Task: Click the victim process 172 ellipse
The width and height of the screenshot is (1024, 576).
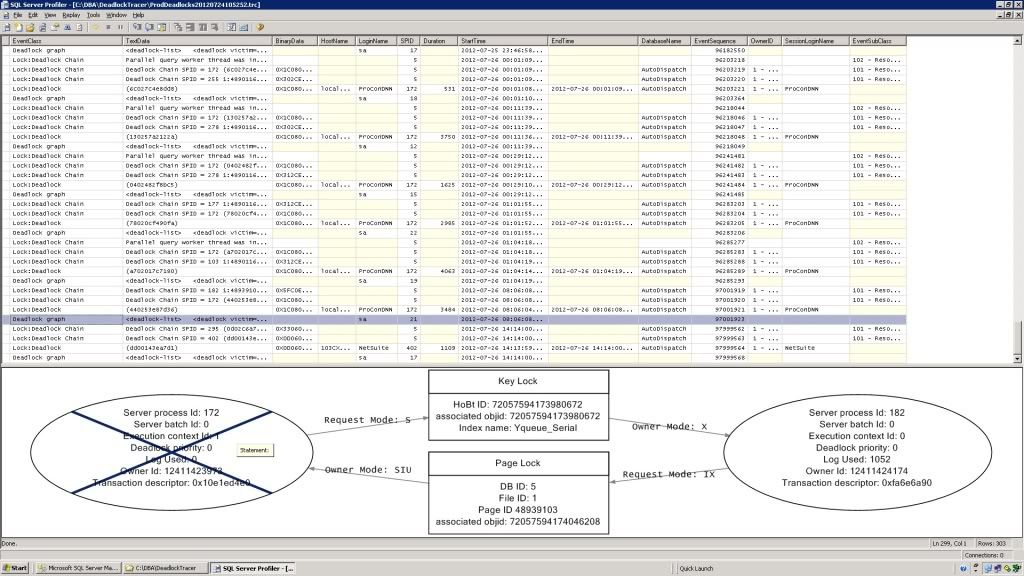Action: (x=172, y=451)
